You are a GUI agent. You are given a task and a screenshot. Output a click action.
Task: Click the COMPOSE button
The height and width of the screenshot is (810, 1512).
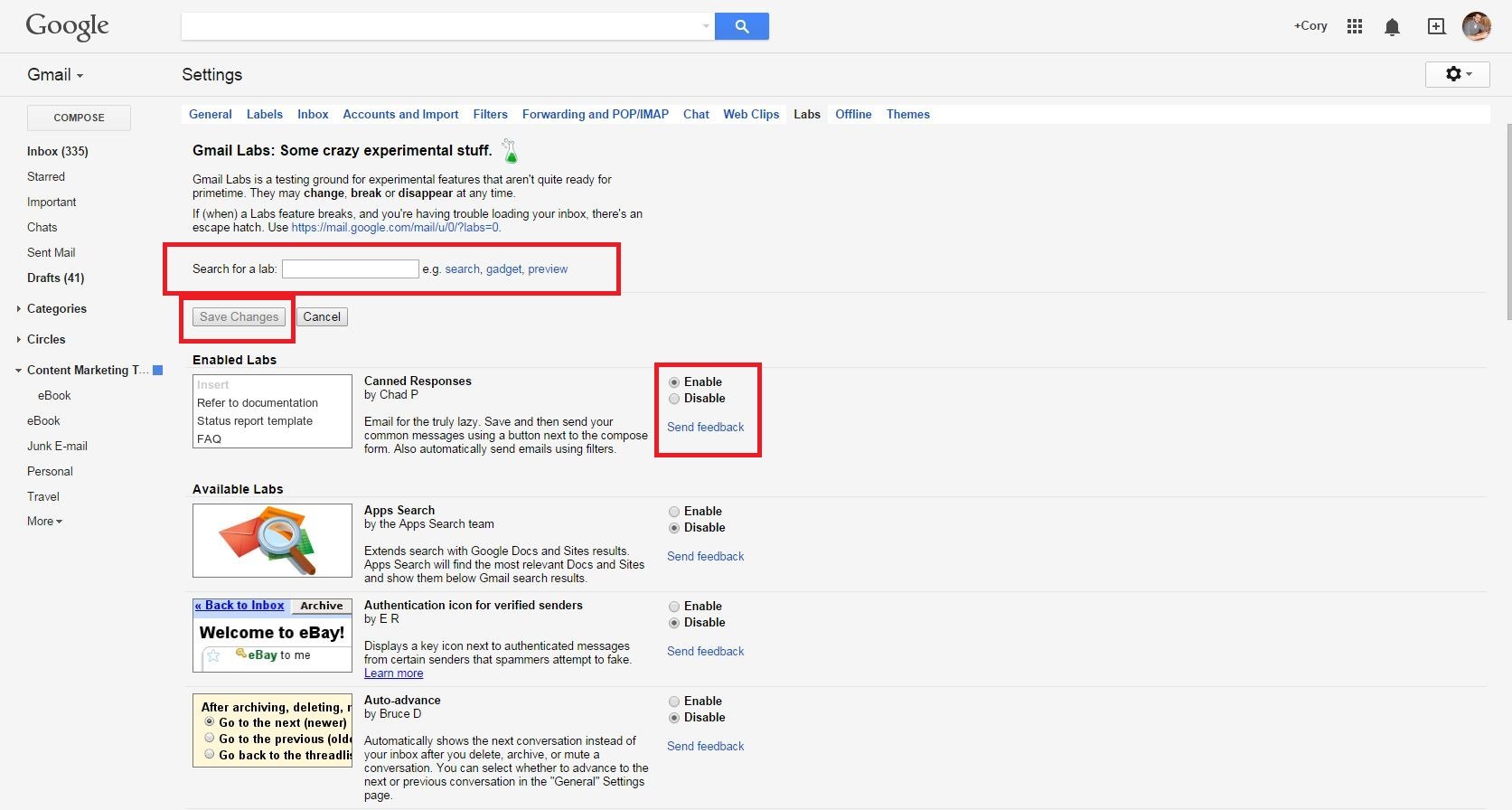tap(79, 118)
